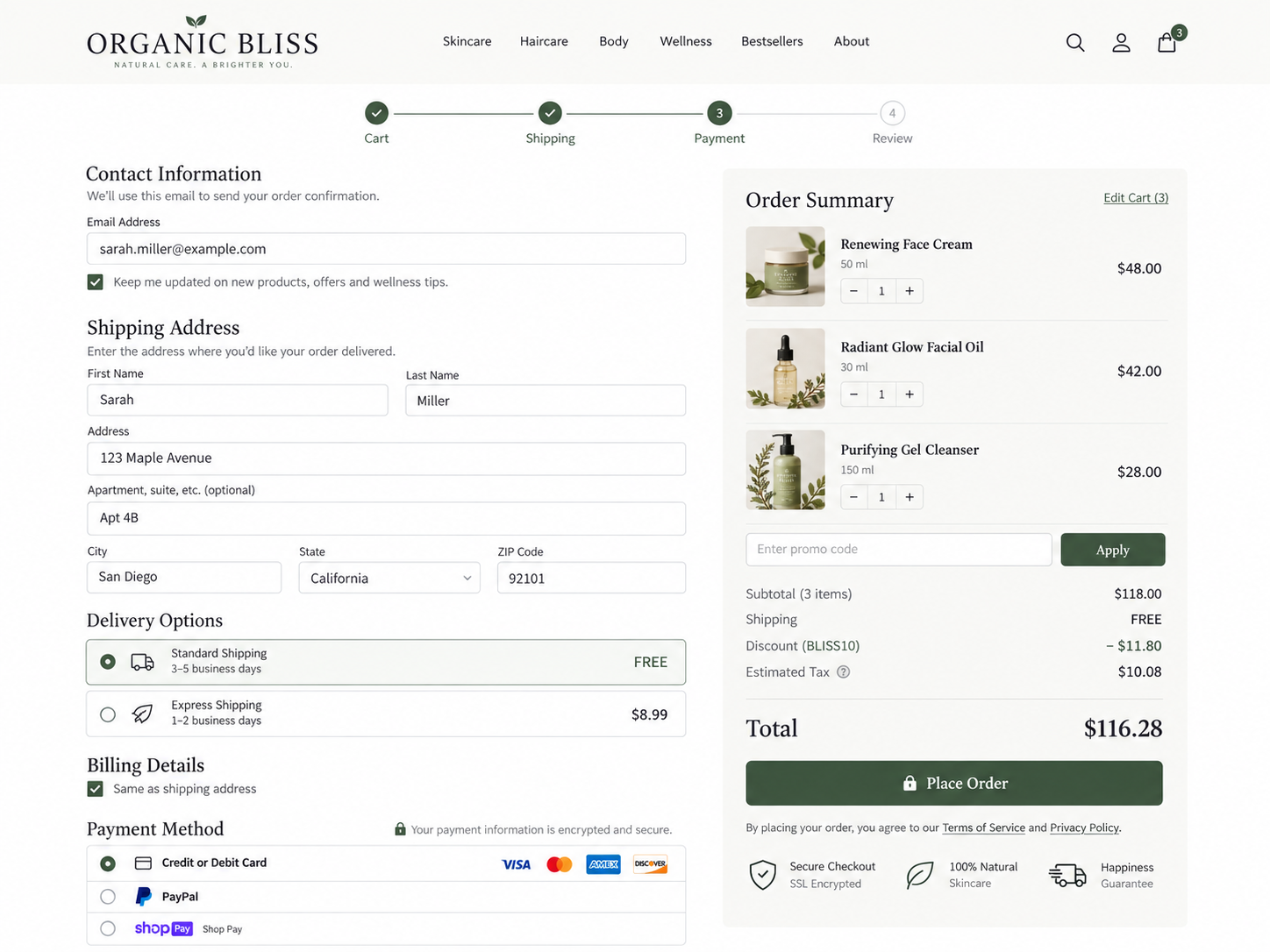Increase Renewing Face Cream quantity

coord(910,291)
